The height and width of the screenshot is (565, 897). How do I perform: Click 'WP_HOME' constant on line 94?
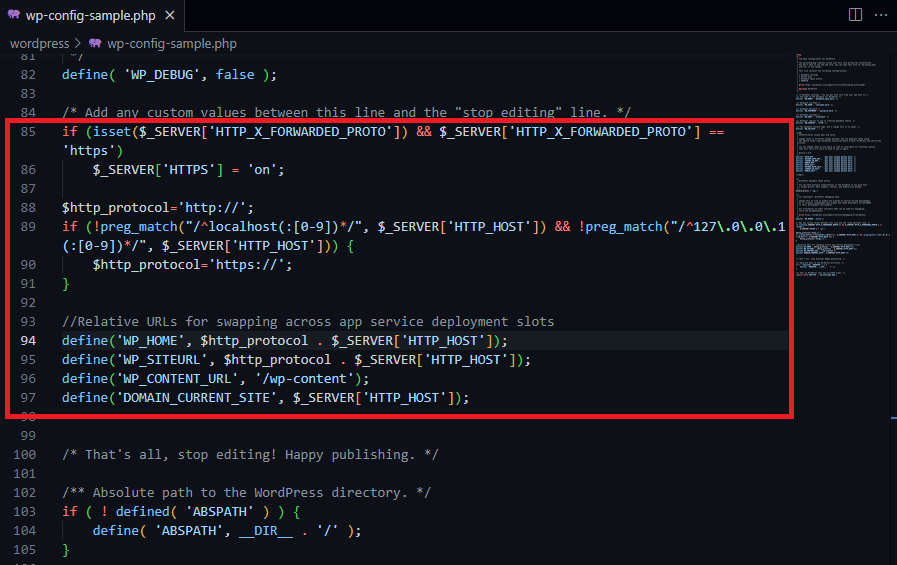pyautogui.click(x=150, y=341)
